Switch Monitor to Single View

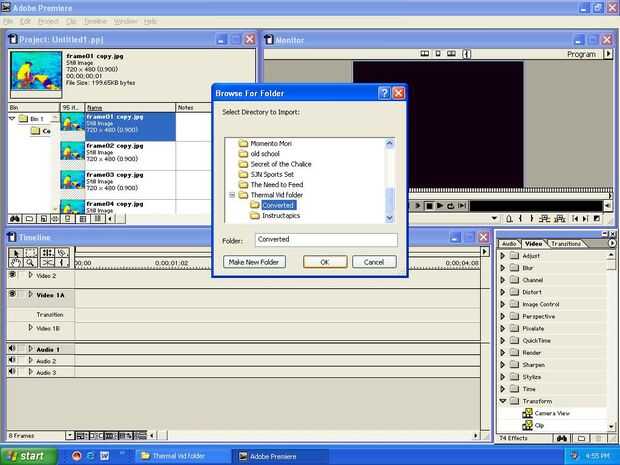coord(438,53)
